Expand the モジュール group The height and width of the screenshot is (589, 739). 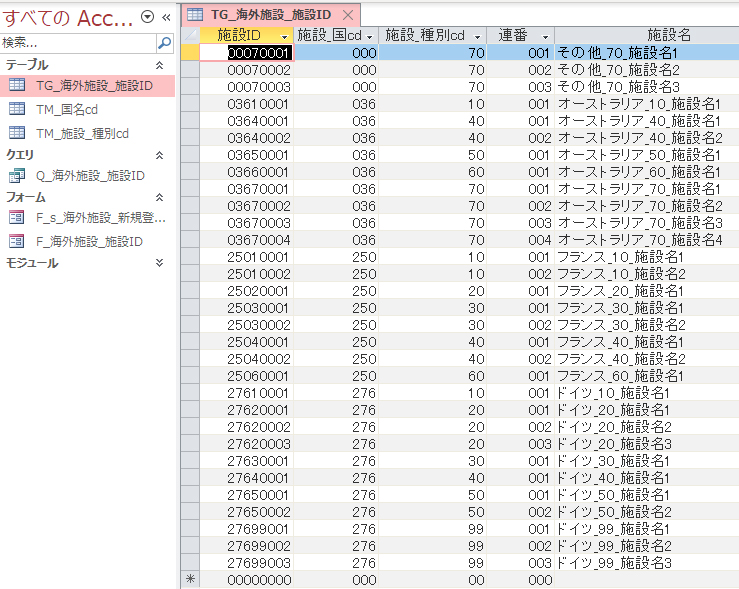tap(159, 263)
